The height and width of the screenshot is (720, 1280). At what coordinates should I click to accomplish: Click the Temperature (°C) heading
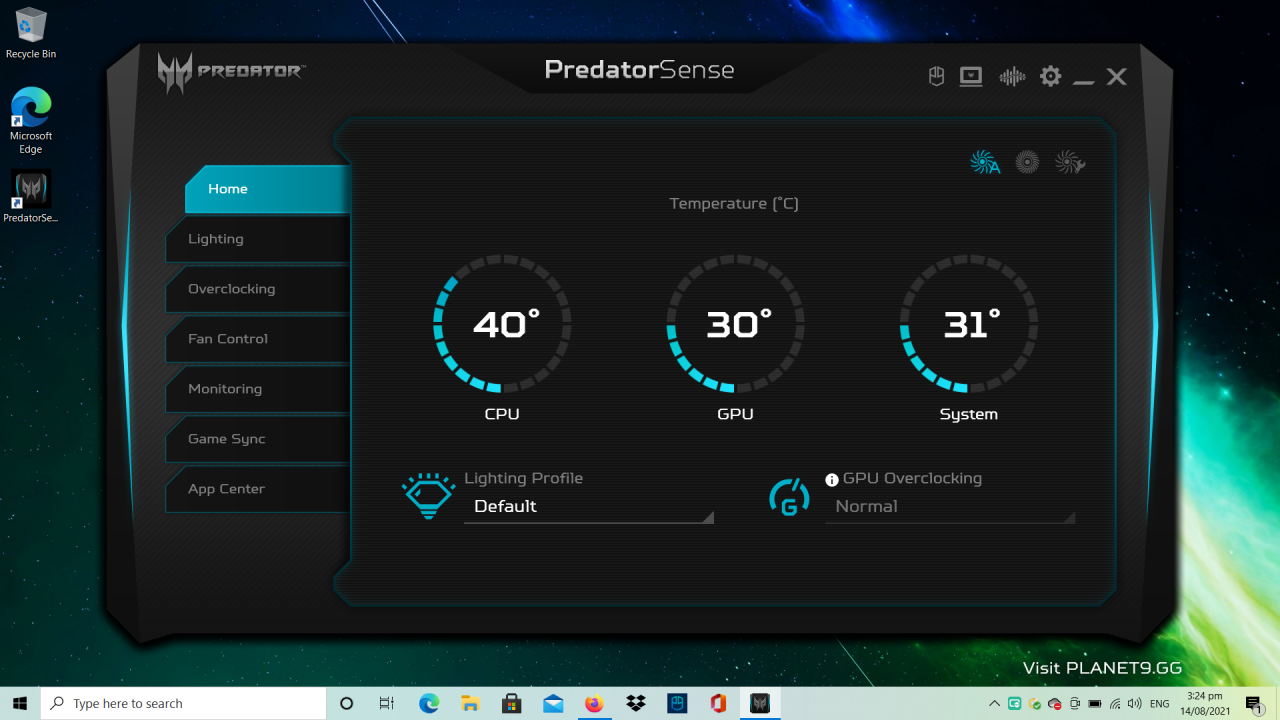[x=734, y=204]
